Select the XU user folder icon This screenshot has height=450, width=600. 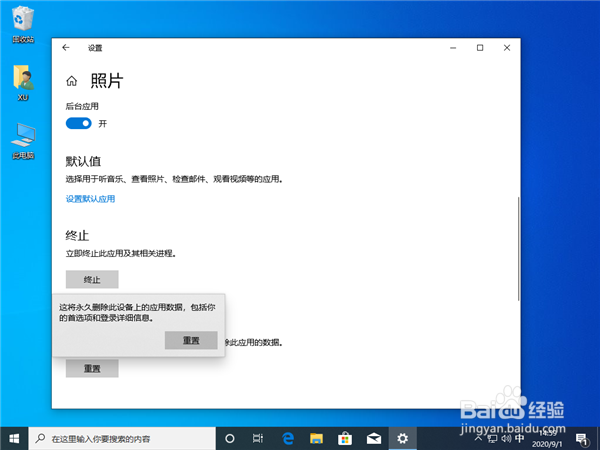(x=23, y=83)
